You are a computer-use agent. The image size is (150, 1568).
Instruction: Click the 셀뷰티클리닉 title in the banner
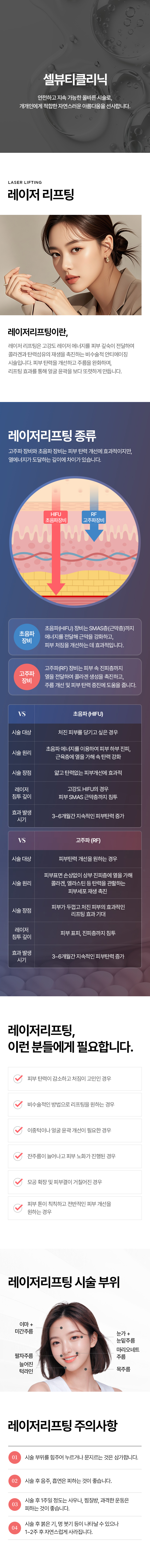pyautogui.click(x=75, y=79)
